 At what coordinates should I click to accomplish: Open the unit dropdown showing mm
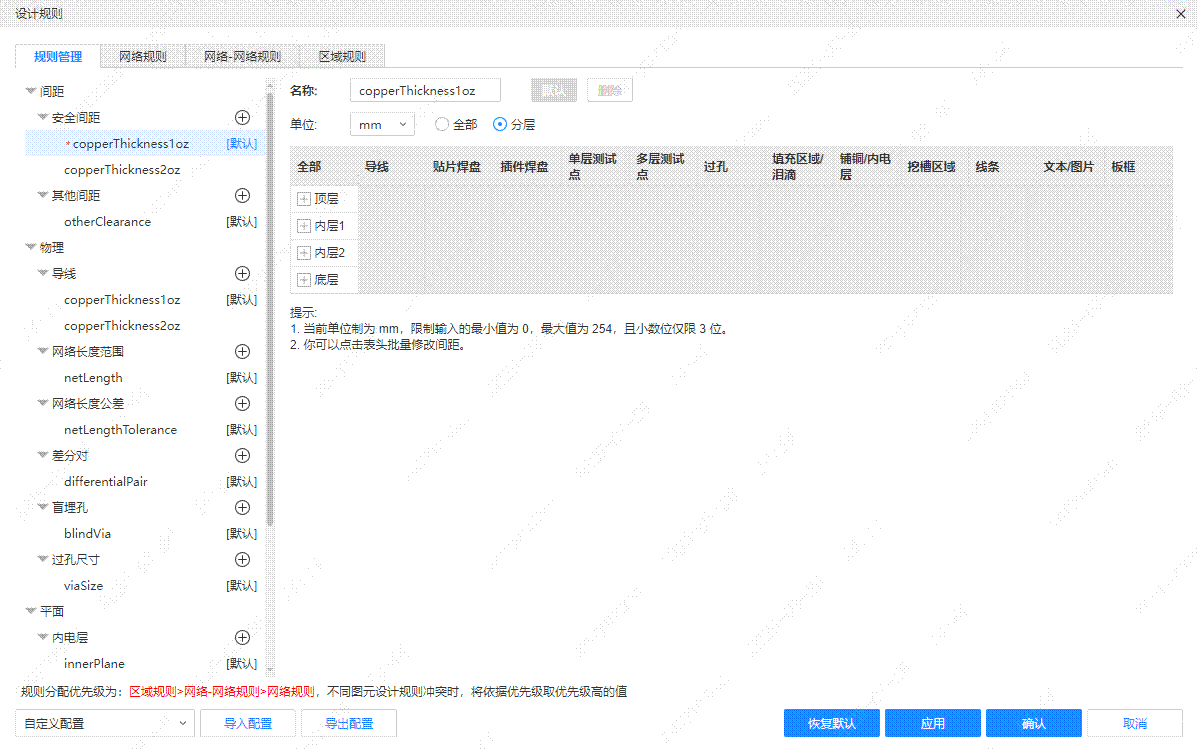pos(382,124)
